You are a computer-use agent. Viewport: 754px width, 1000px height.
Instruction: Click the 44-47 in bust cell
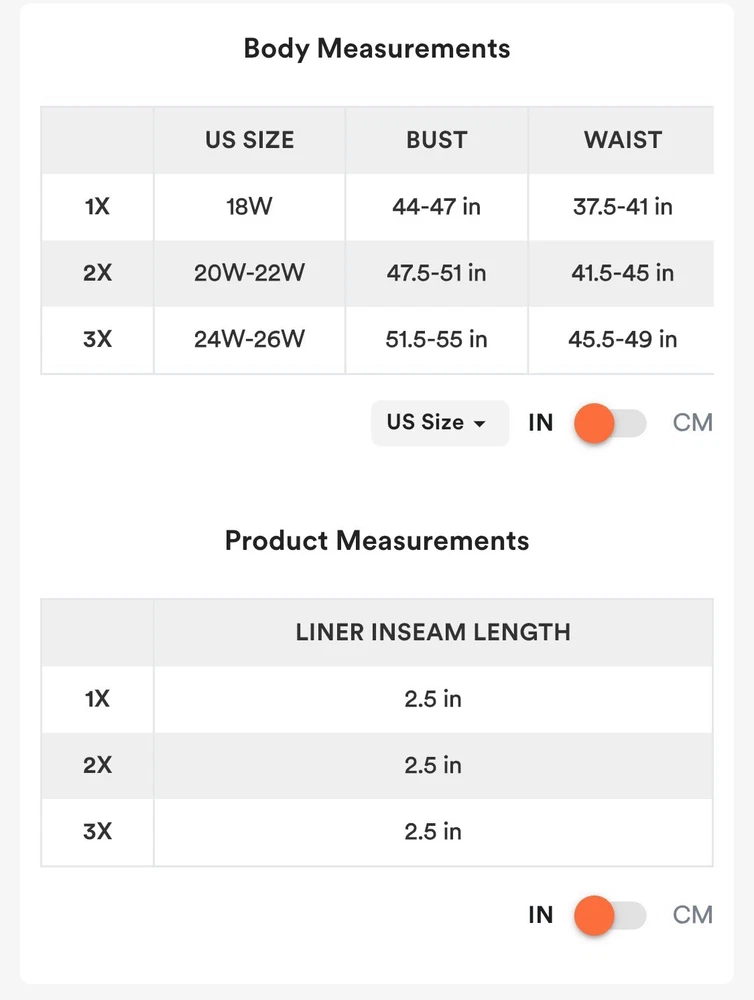pos(437,207)
